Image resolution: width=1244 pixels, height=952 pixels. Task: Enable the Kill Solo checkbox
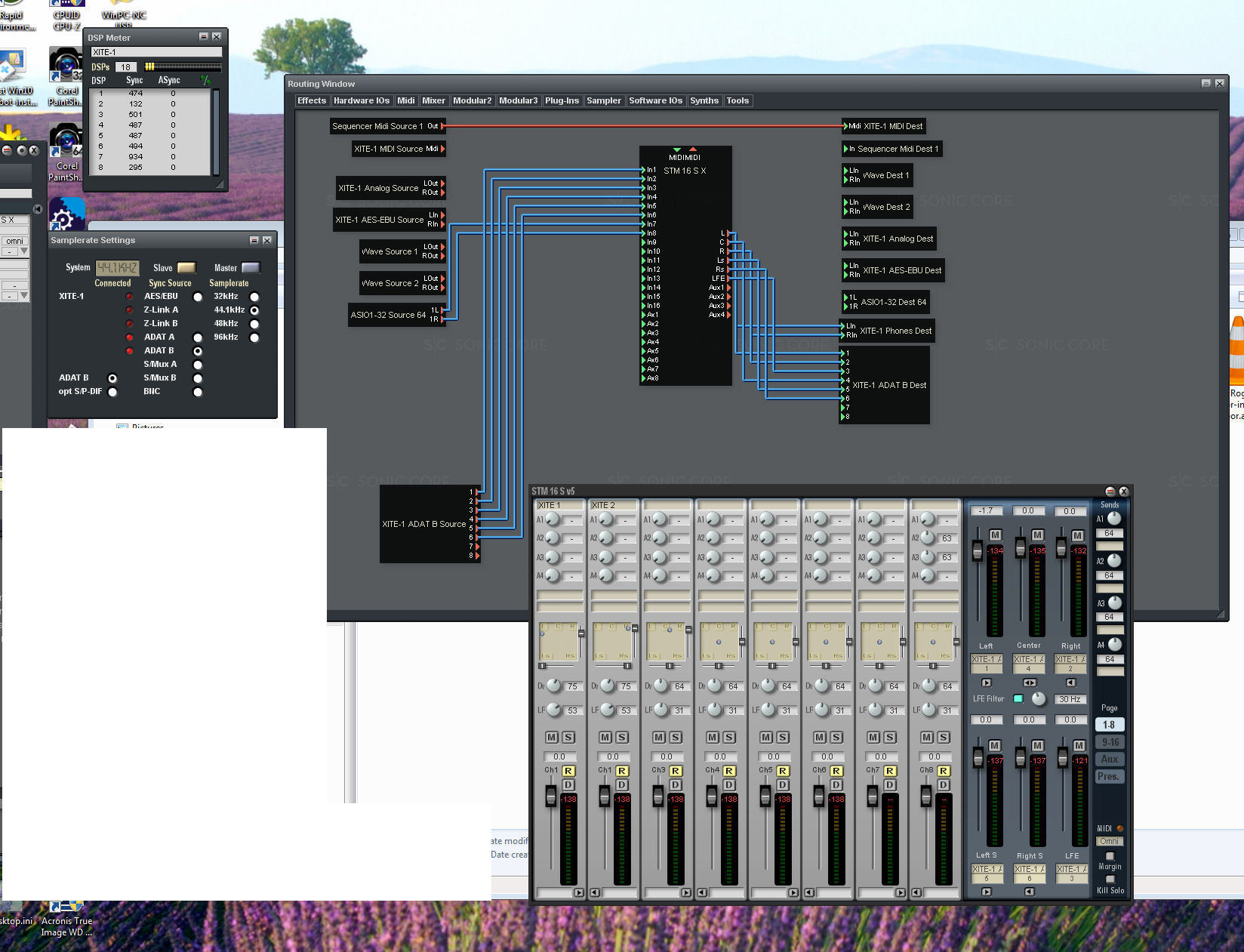[x=1110, y=880]
